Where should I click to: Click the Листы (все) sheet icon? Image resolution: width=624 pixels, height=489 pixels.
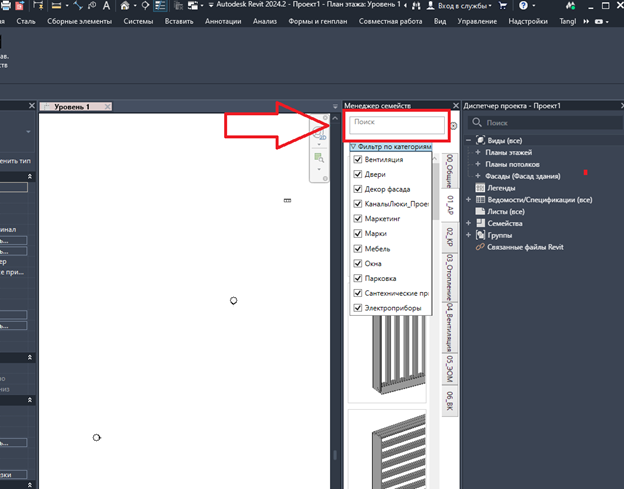tap(480, 211)
